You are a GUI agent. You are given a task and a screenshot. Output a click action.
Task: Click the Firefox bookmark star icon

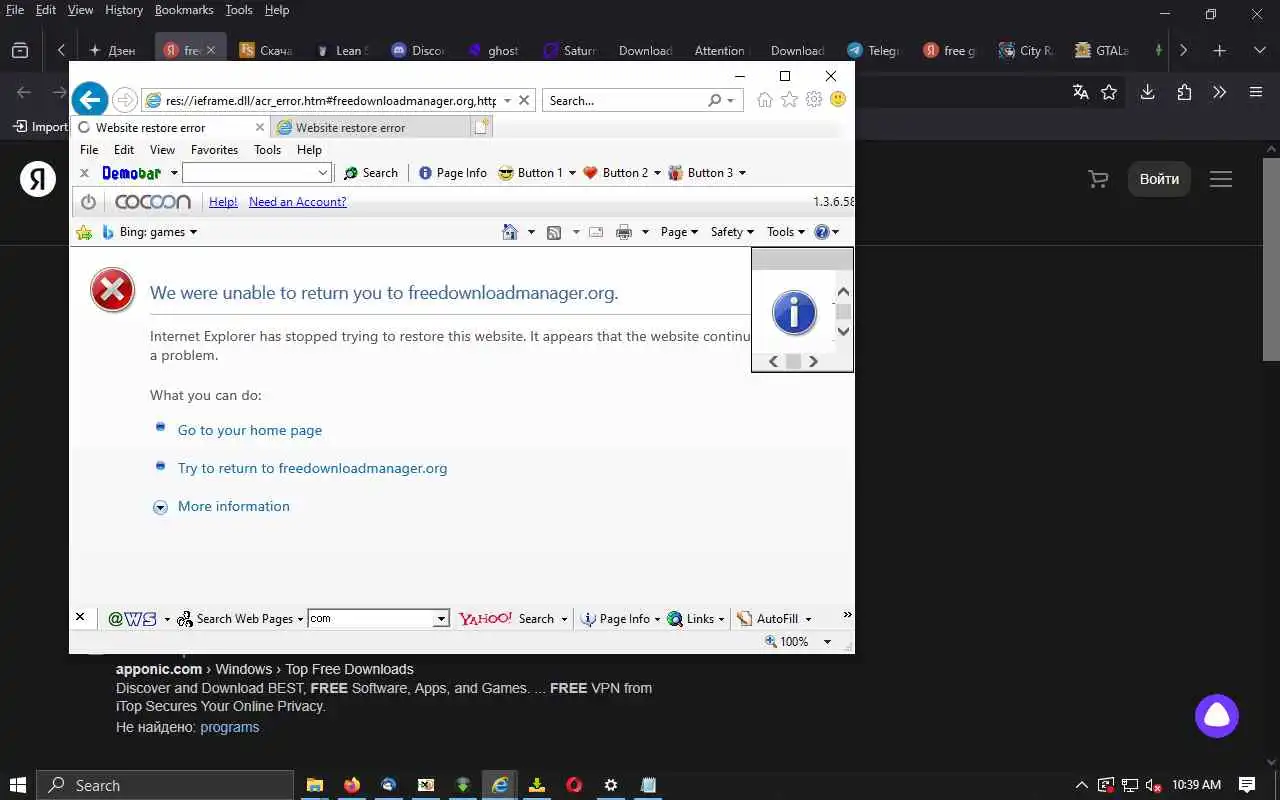click(1109, 92)
